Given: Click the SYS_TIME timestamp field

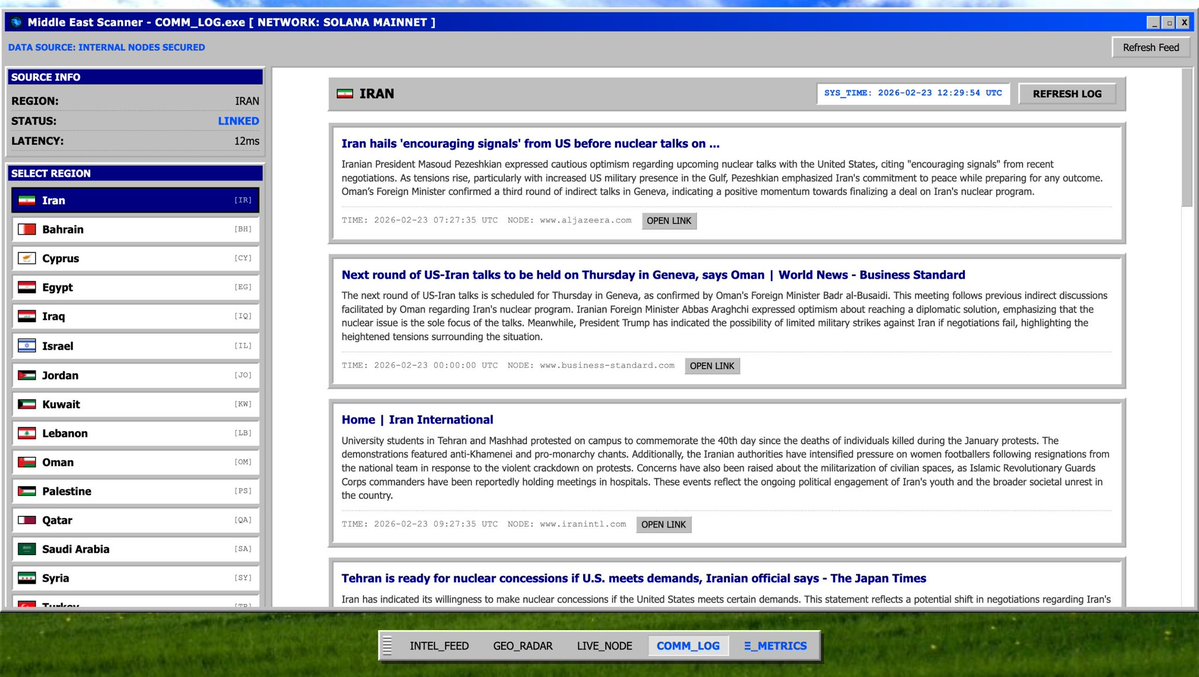Looking at the screenshot, I should [913, 93].
